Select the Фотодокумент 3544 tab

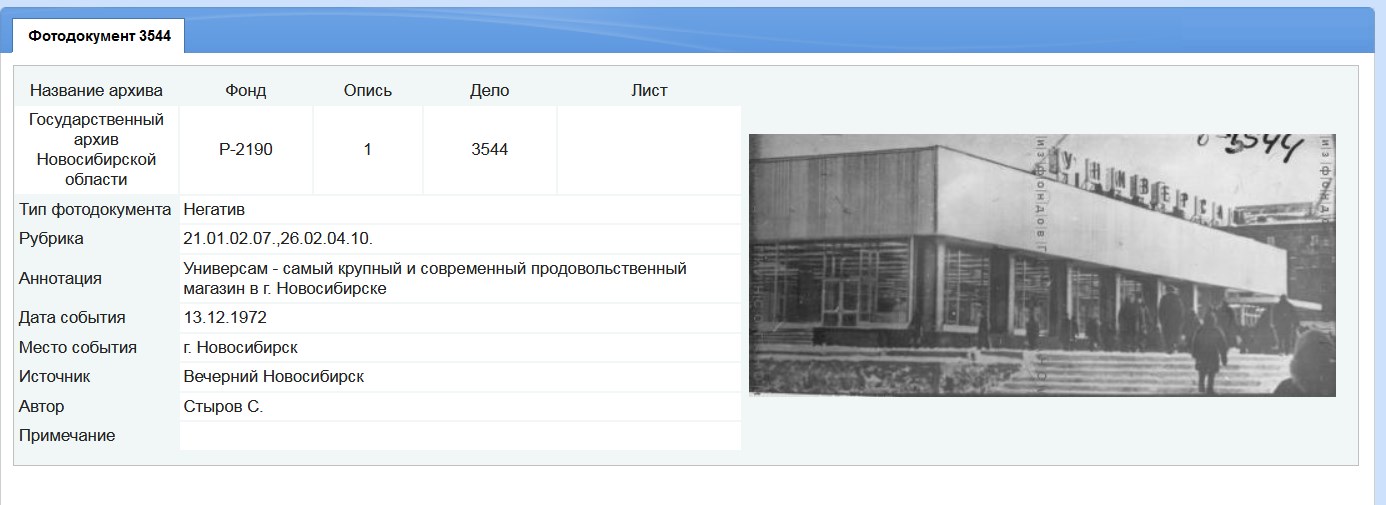pos(99,36)
